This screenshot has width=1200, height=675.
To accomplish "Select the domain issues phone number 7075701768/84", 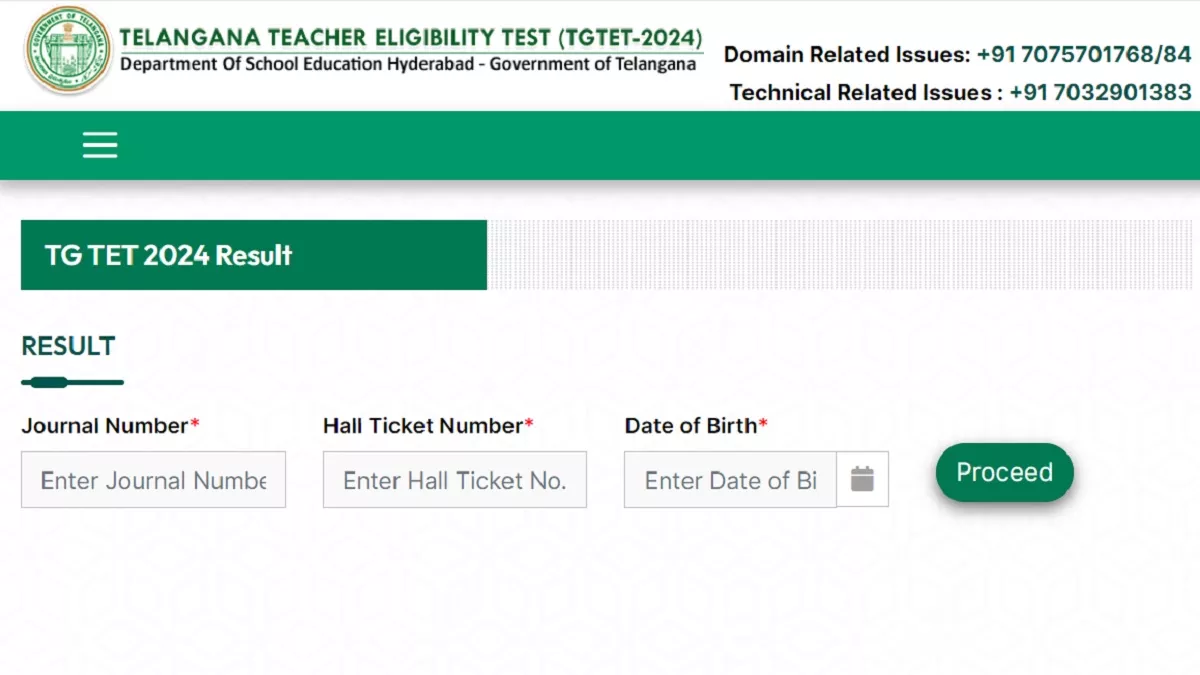I will (1084, 54).
